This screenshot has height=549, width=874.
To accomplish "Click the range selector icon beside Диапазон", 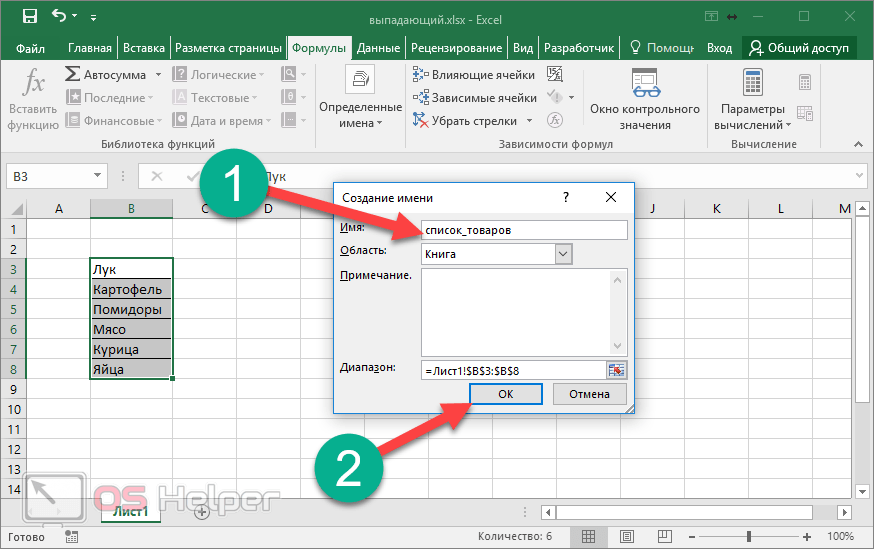I will click(x=616, y=370).
